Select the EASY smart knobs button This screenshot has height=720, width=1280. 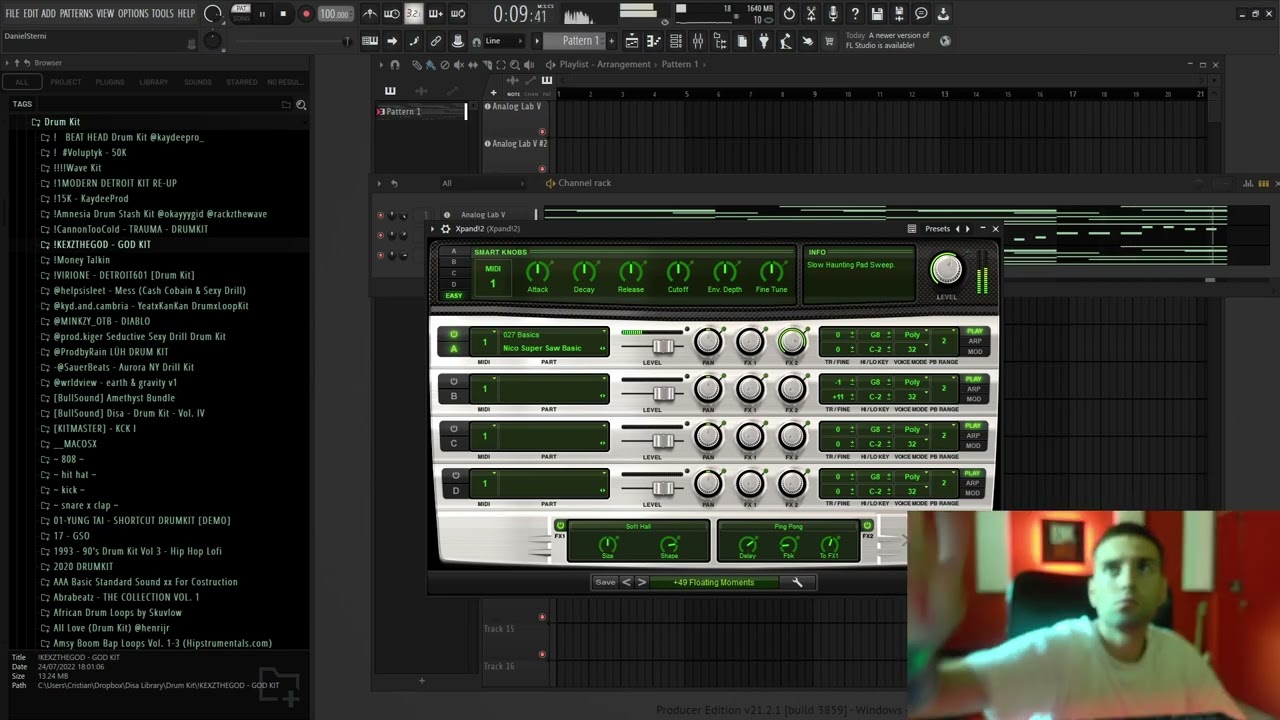click(454, 296)
